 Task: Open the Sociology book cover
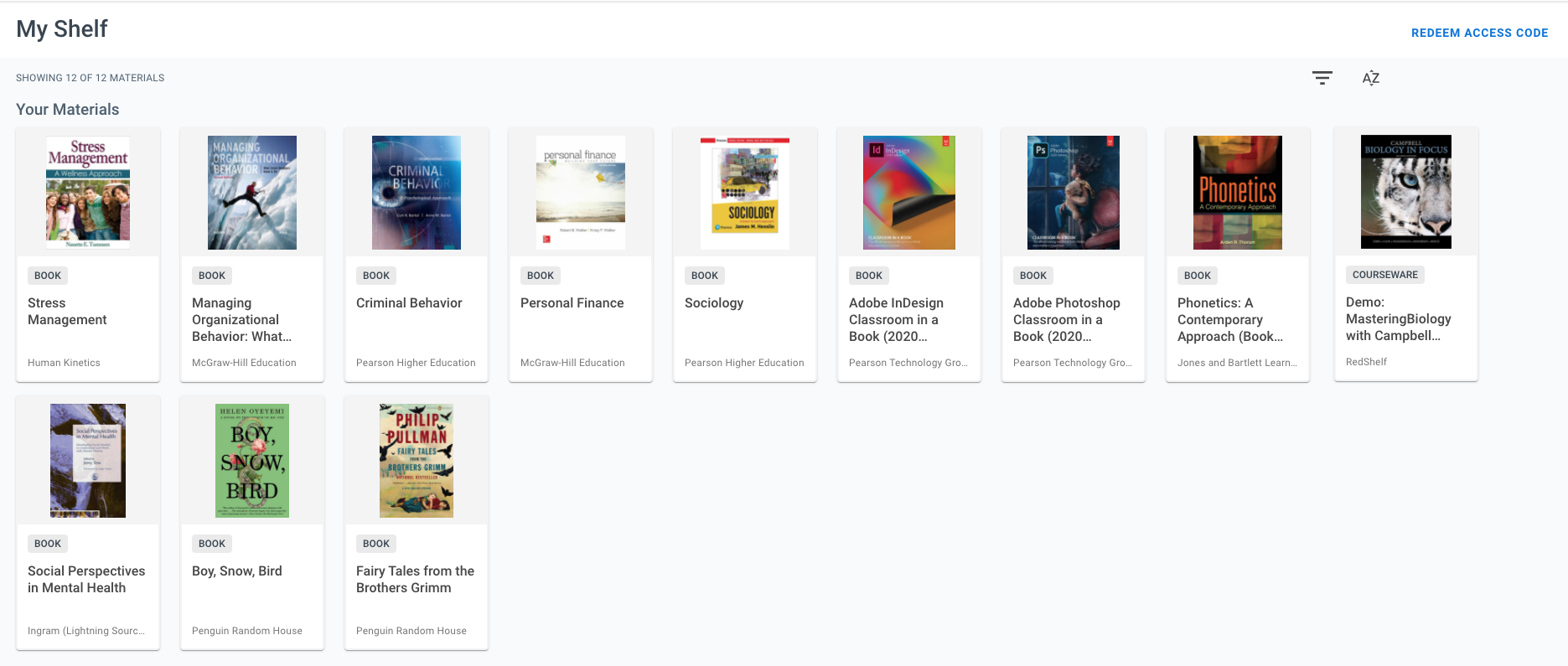click(745, 193)
